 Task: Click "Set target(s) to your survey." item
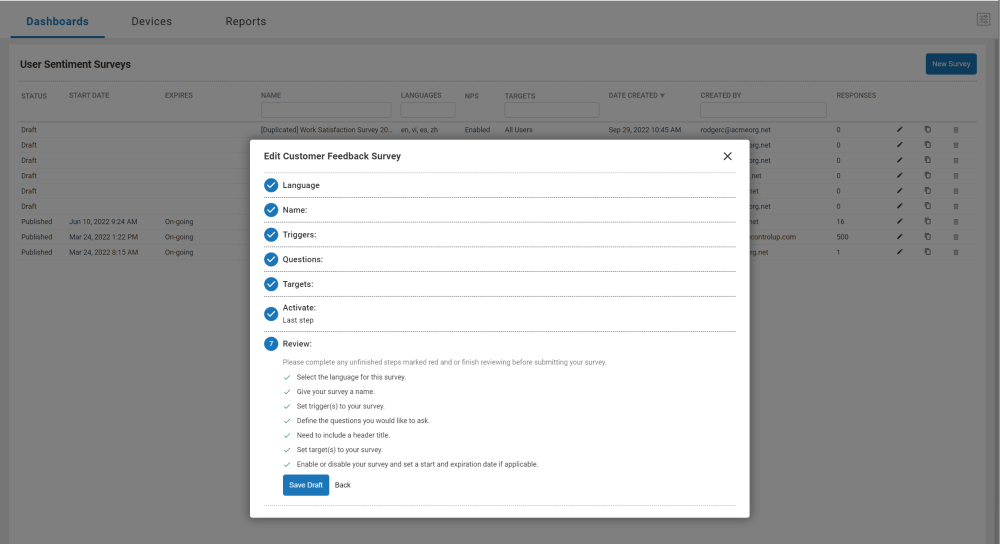click(339, 450)
